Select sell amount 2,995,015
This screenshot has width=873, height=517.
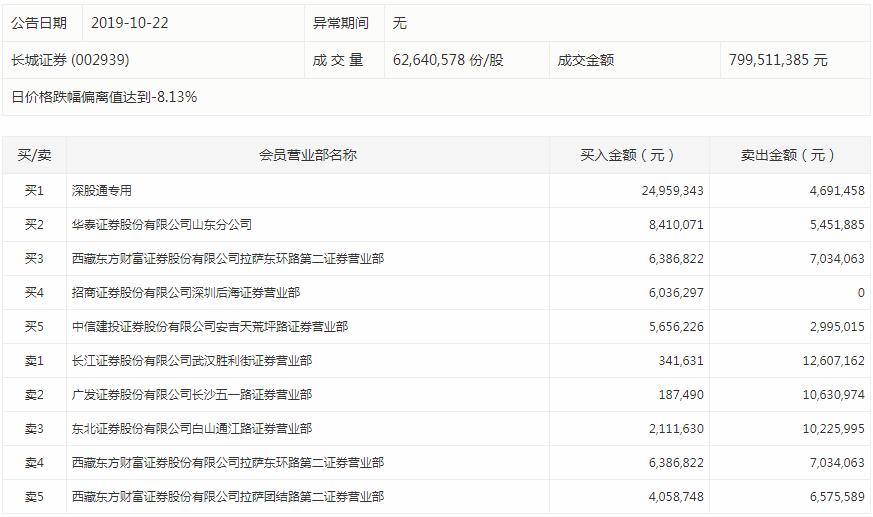(837, 326)
